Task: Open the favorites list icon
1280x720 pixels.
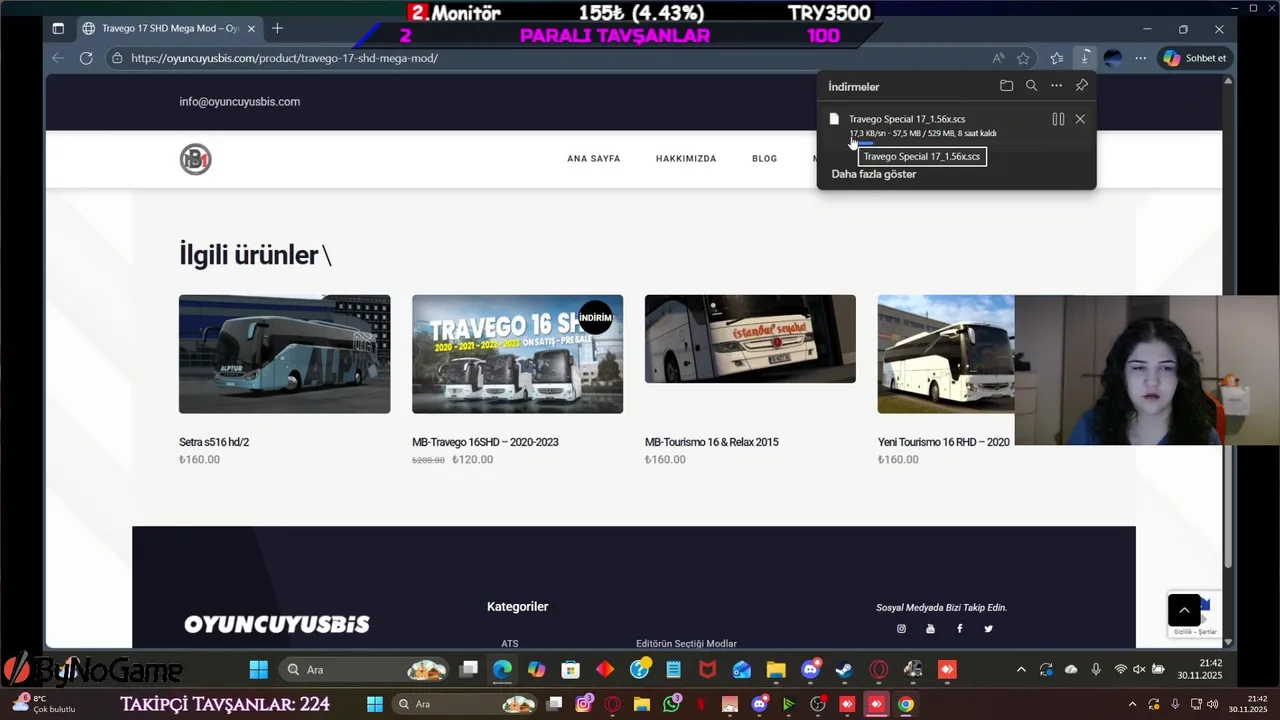Action: tap(1057, 58)
